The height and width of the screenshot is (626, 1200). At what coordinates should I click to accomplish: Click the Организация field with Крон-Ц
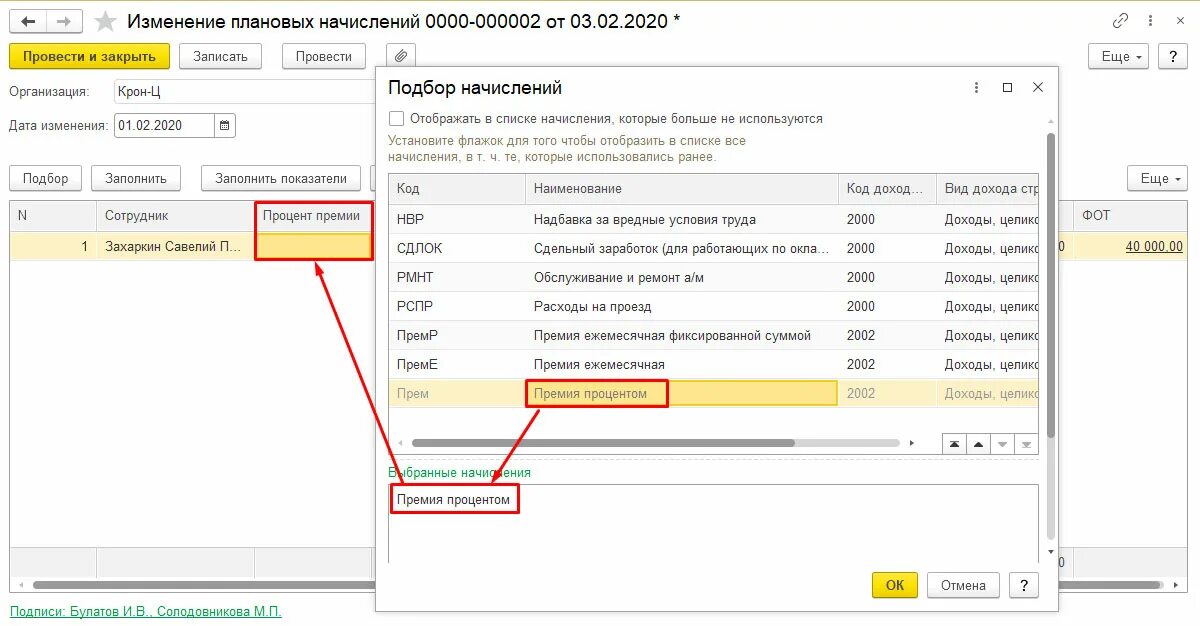pos(243,92)
